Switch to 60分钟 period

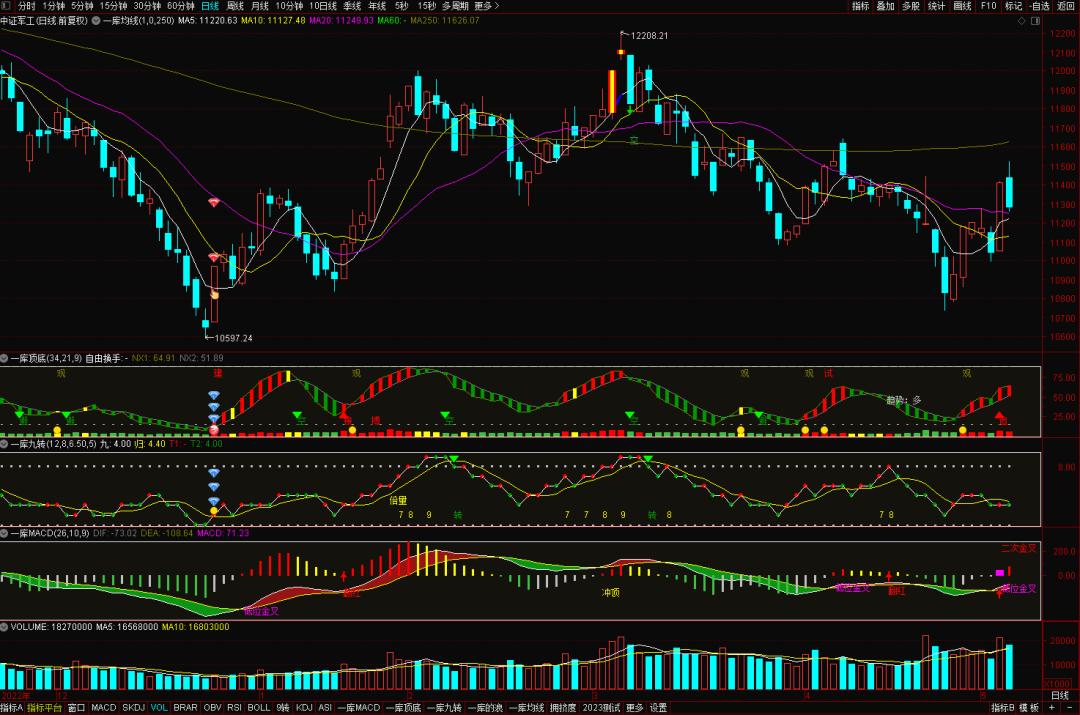point(180,6)
